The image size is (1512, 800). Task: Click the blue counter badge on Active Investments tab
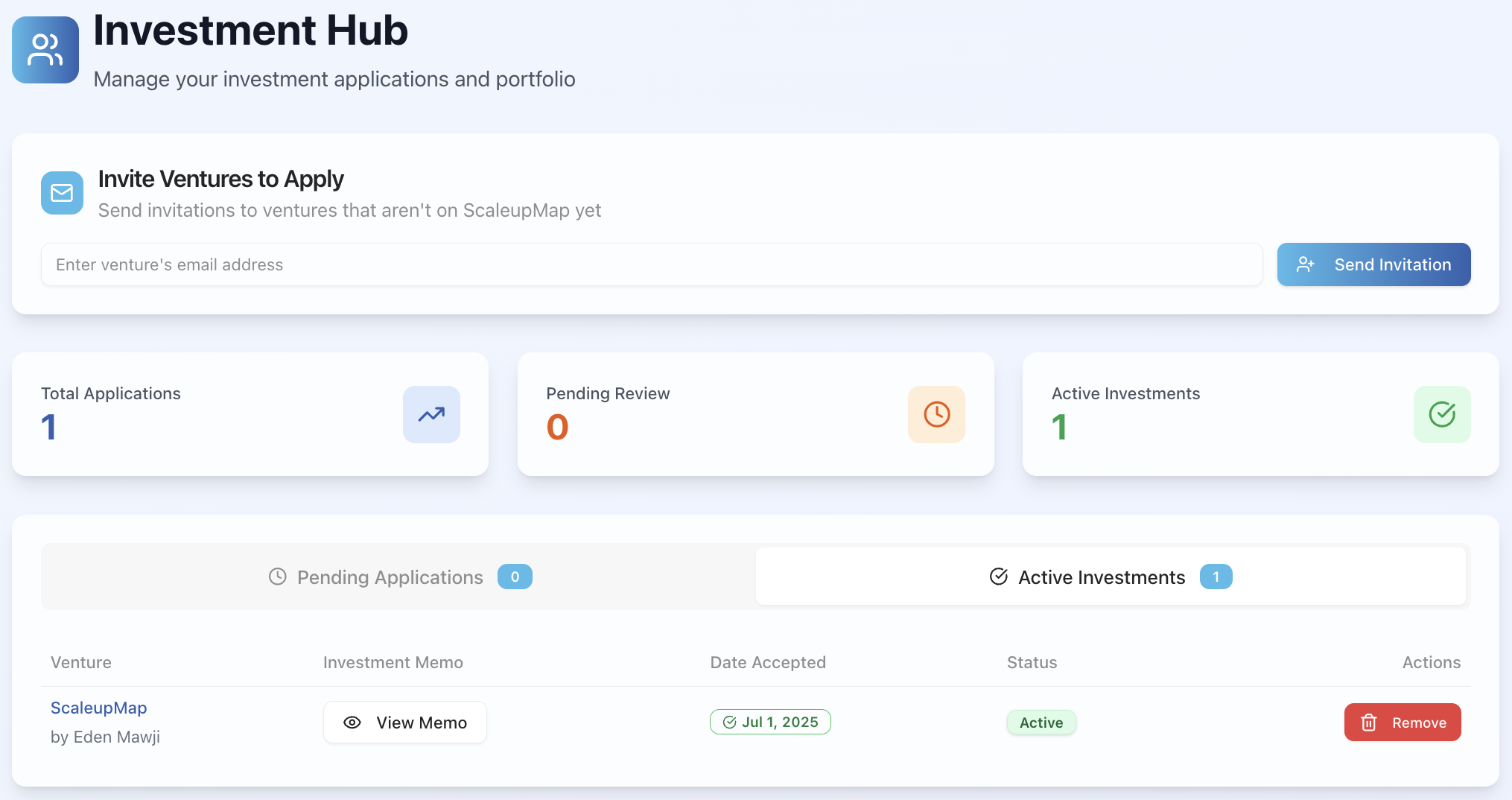pos(1216,577)
